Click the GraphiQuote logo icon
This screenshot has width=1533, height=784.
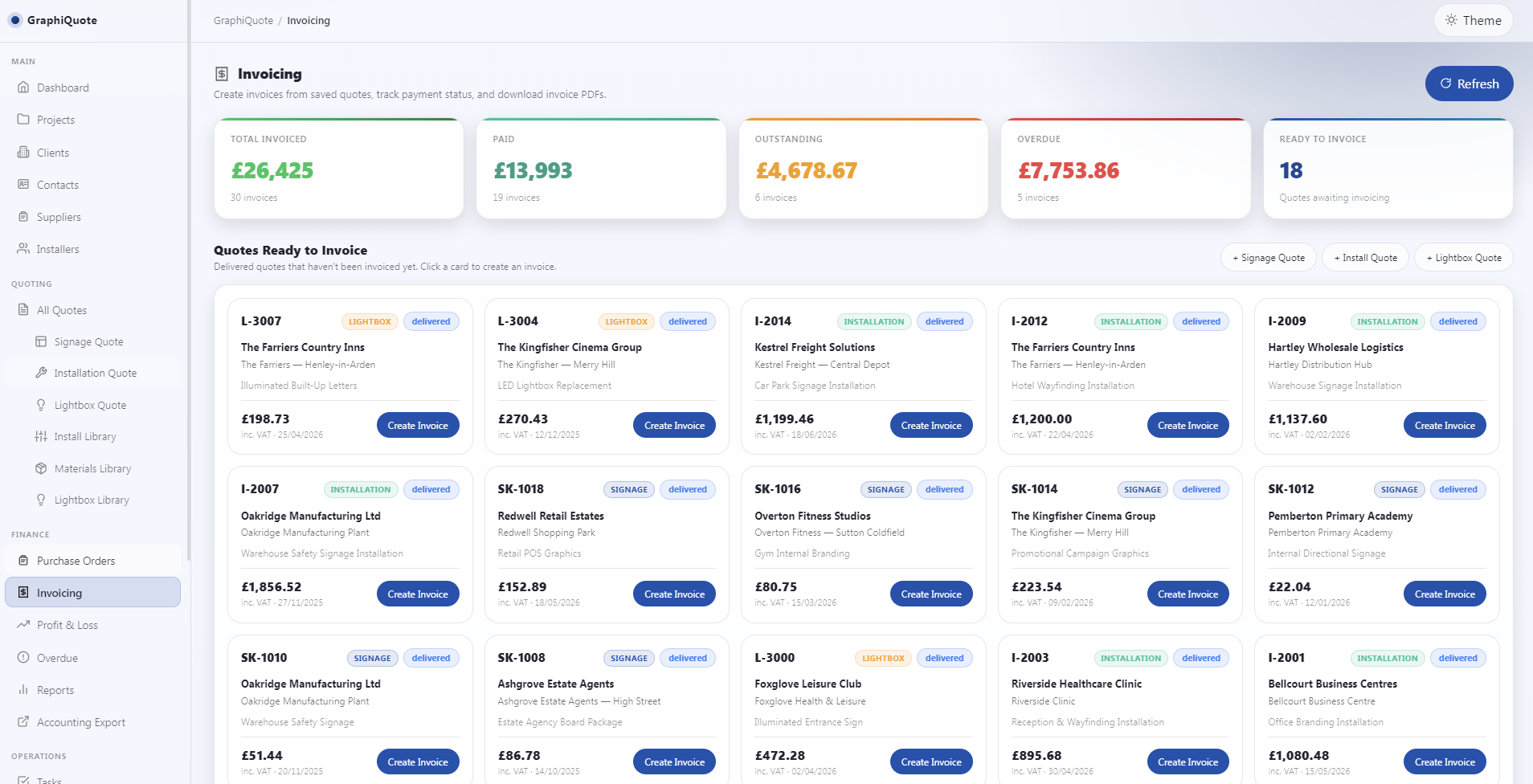click(14, 20)
